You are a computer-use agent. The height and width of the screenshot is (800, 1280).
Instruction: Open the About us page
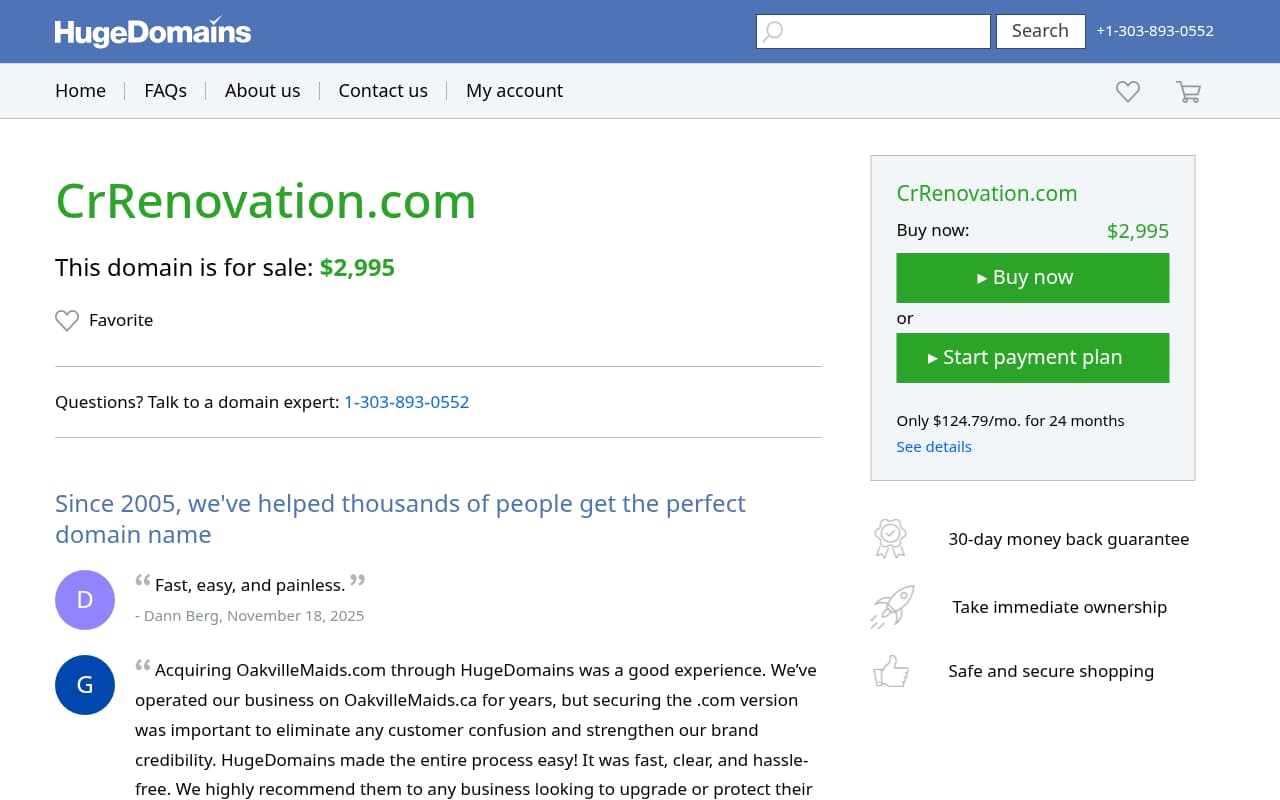(x=262, y=91)
